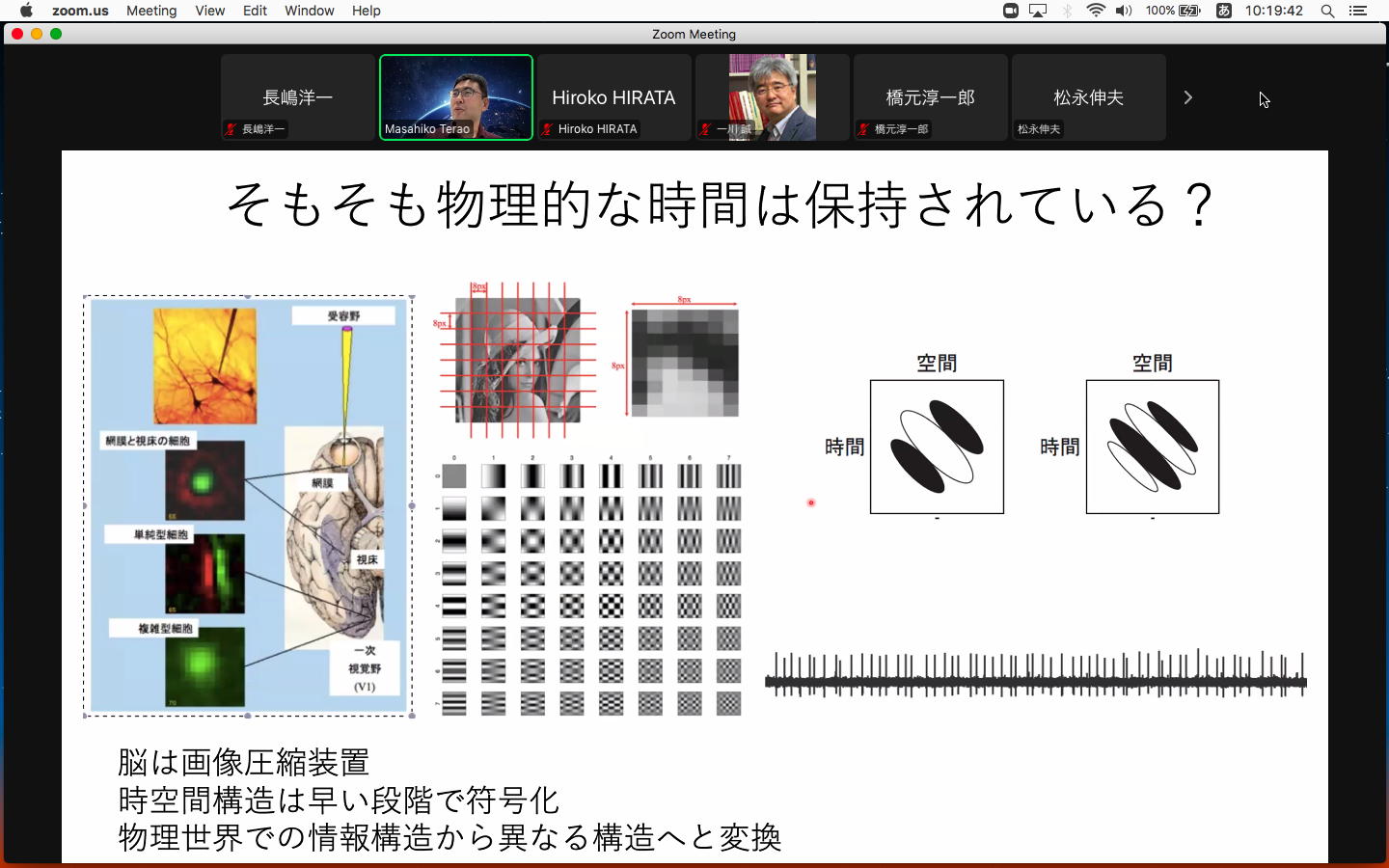The width and height of the screenshot is (1389, 868).
Task: Click the volume speaker icon
Action: (1124, 11)
